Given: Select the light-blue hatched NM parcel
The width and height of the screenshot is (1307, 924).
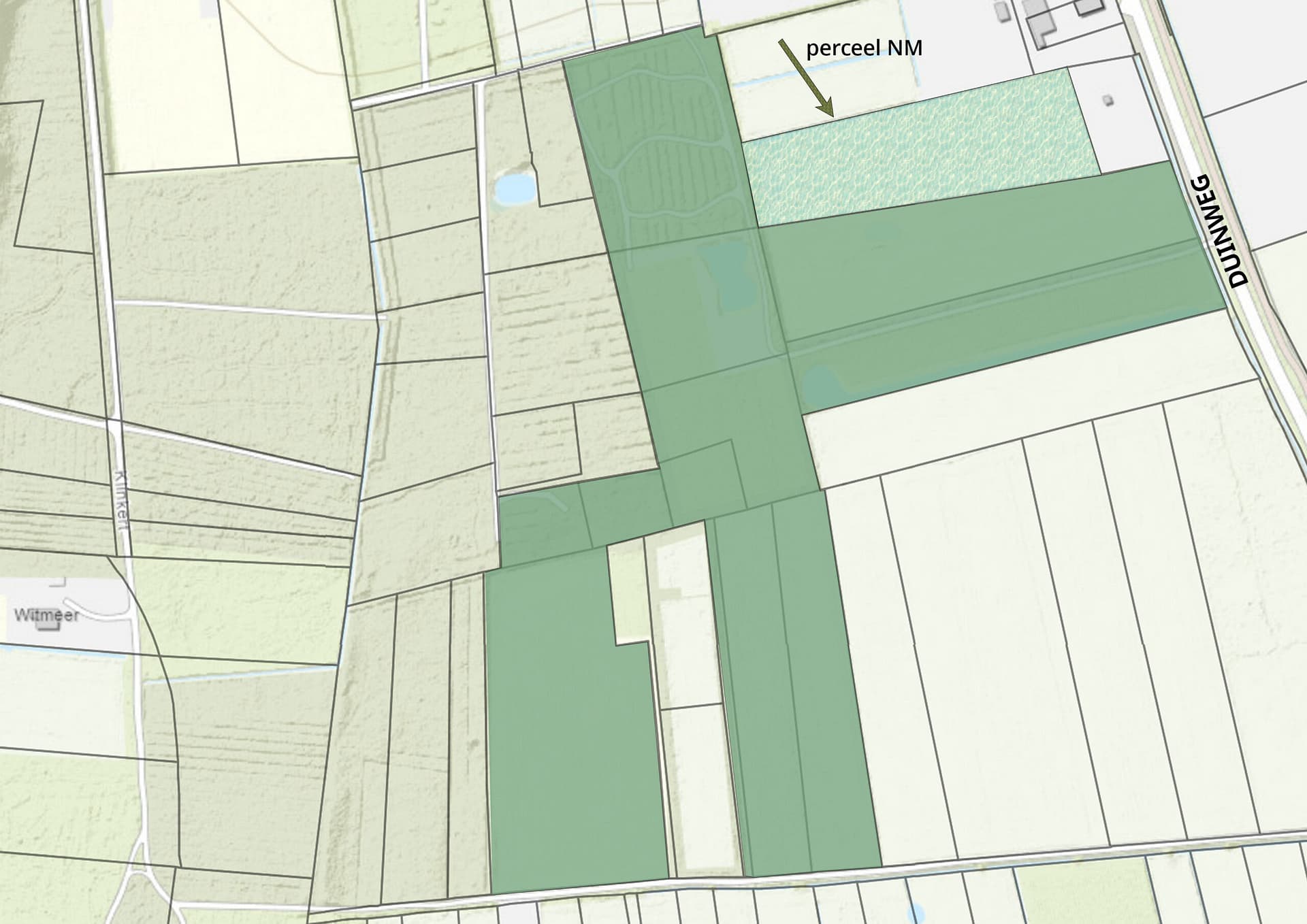Looking at the screenshot, I should point(919,150).
